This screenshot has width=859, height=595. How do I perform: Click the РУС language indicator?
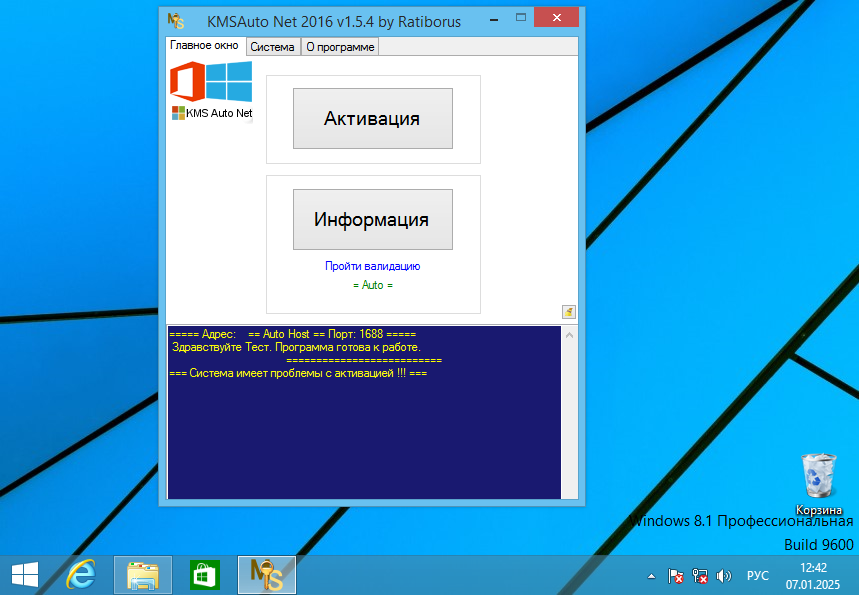click(x=757, y=575)
